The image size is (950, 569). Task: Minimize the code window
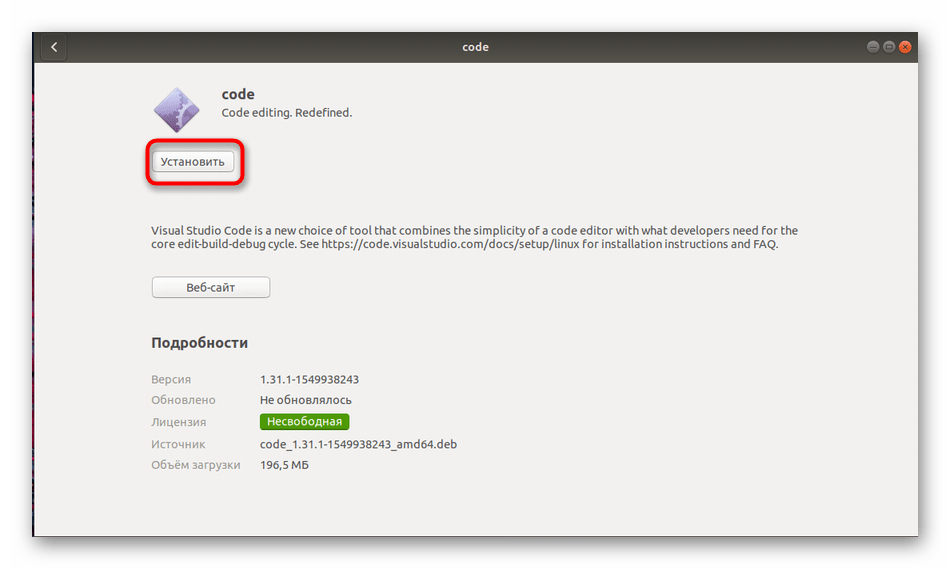click(x=874, y=47)
